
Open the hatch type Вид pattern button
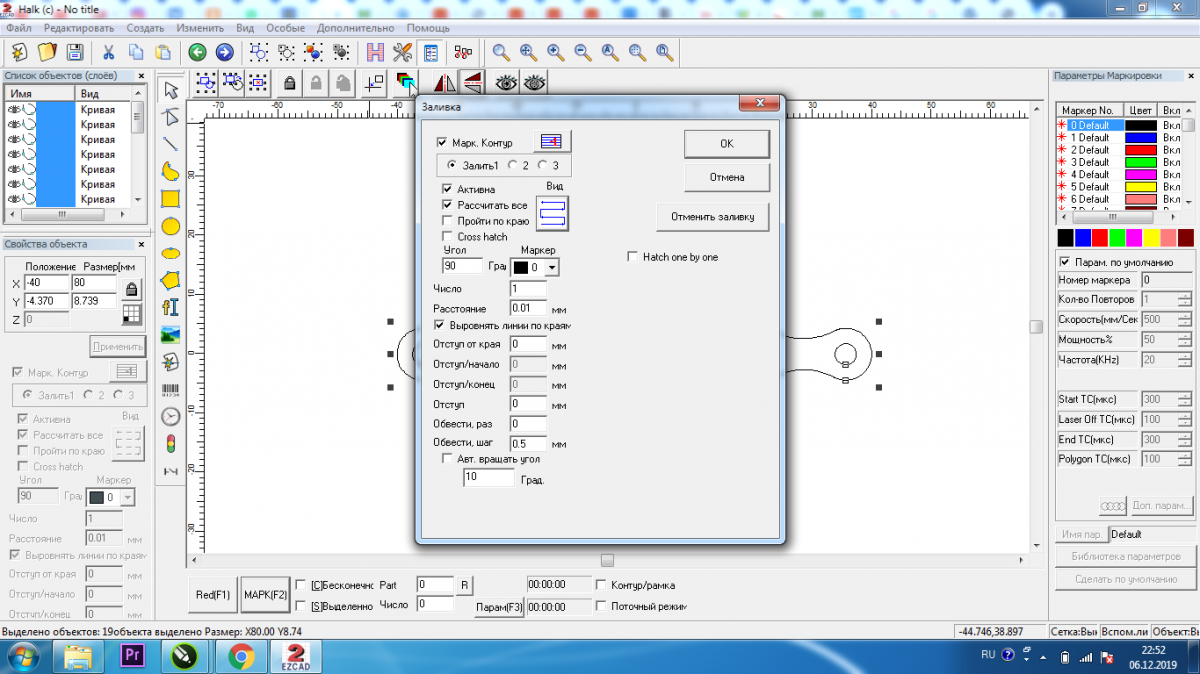(552, 212)
